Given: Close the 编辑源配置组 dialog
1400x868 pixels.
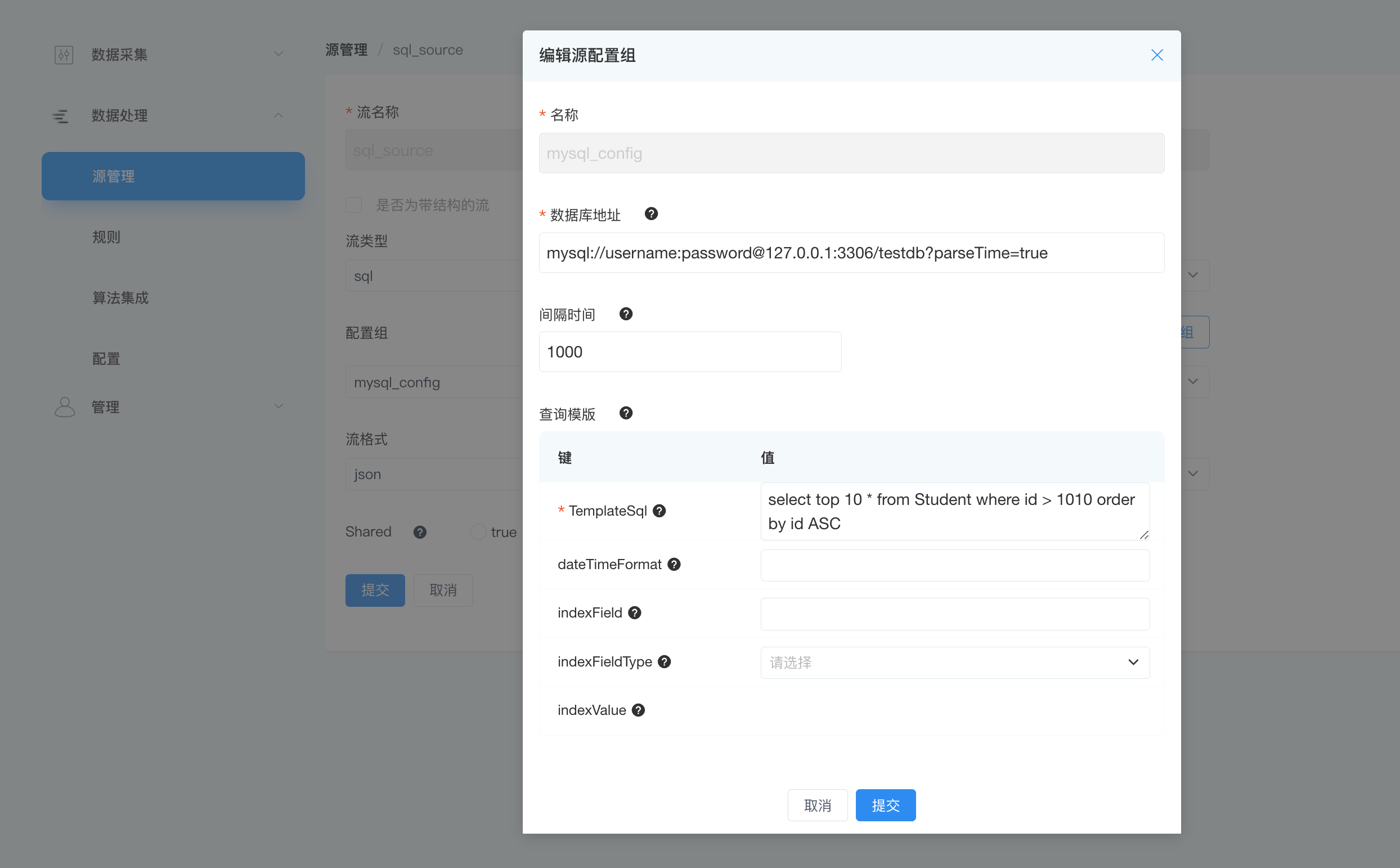Looking at the screenshot, I should pyautogui.click(x=1157, y=55).
